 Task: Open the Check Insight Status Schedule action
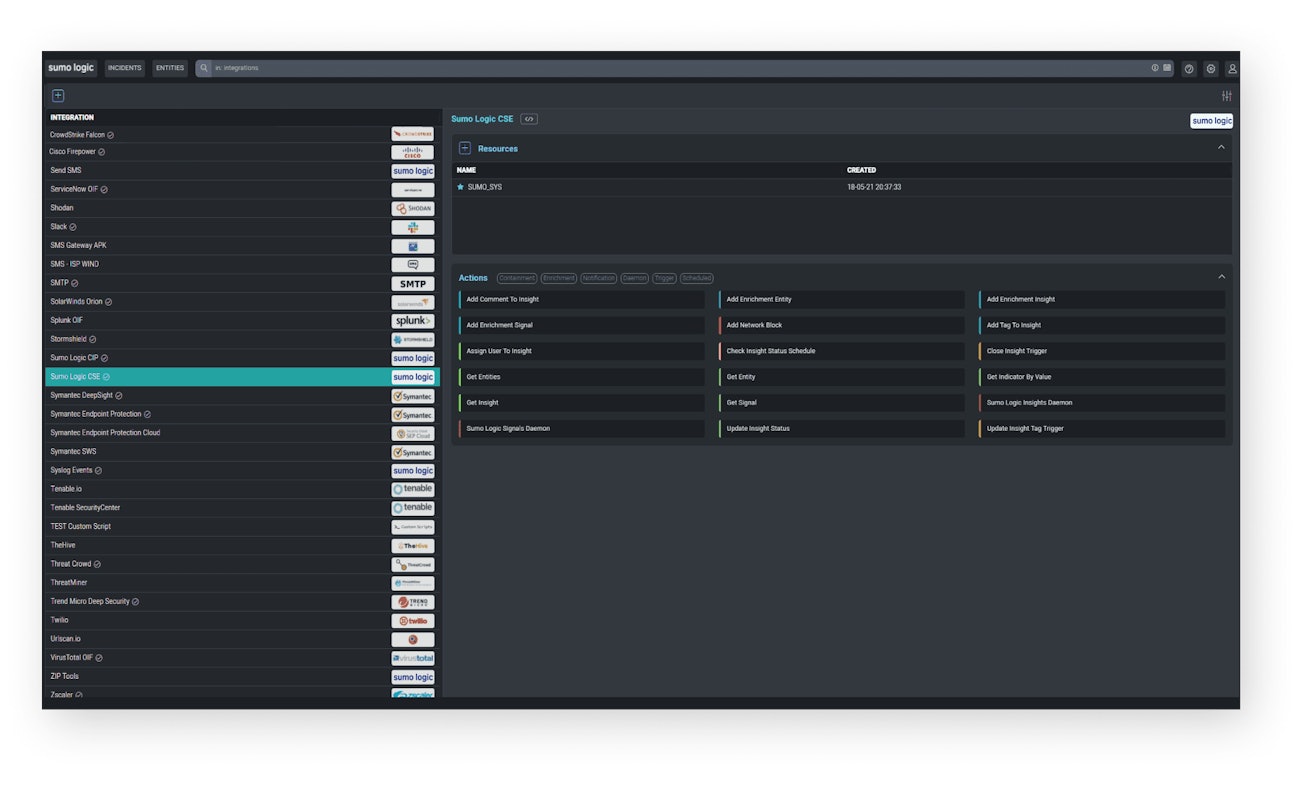(x=841, y=351)
